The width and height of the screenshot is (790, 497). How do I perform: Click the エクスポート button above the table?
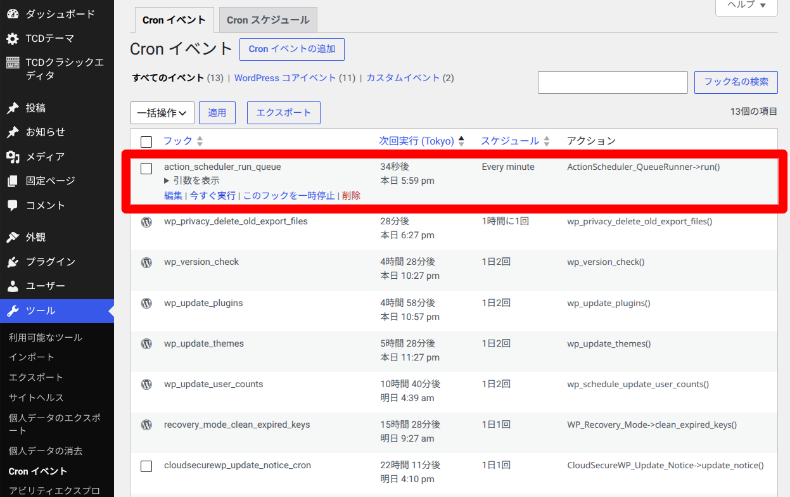(284, 112)
